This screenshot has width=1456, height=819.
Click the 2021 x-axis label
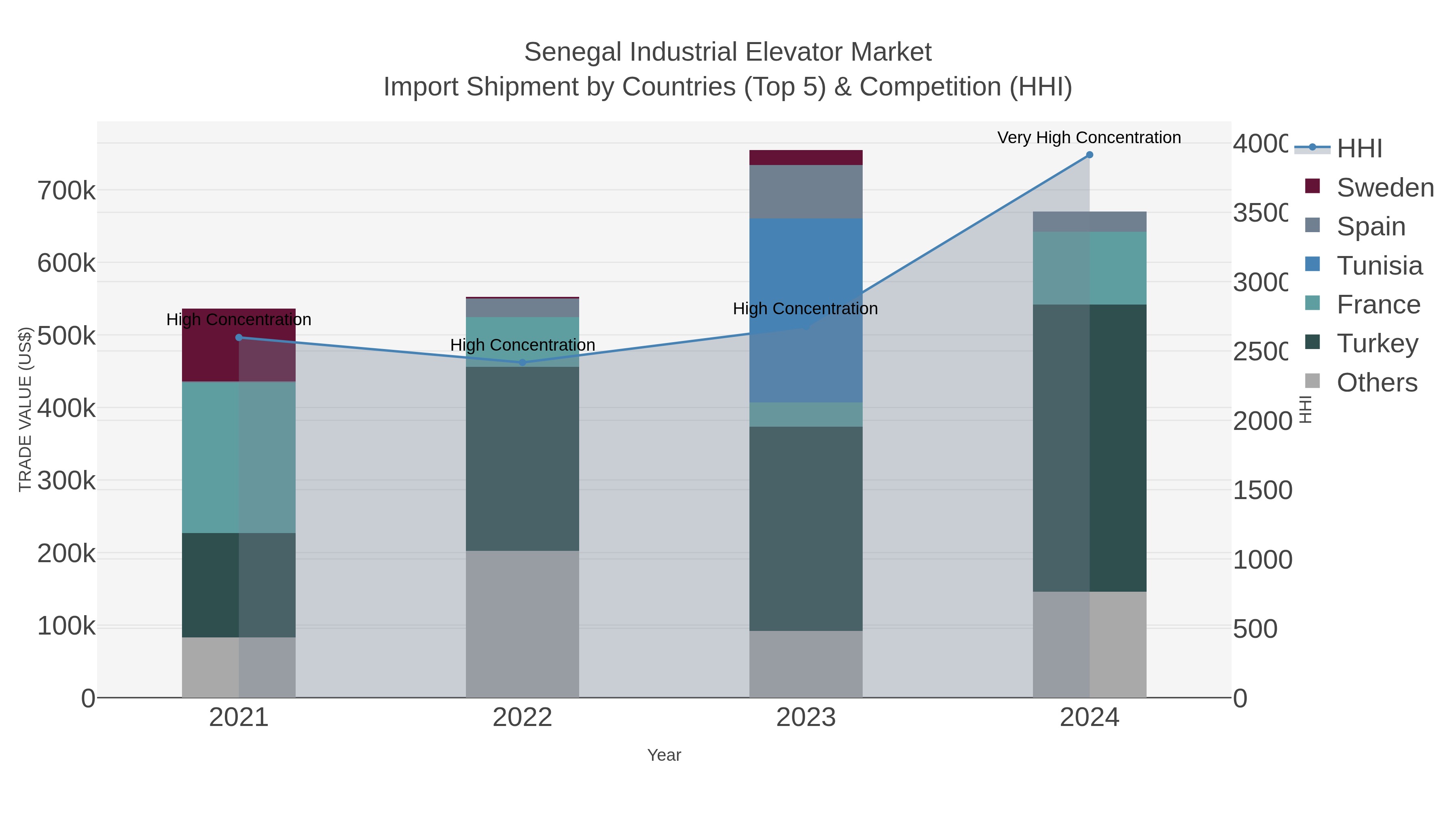[x=239, y=717]
